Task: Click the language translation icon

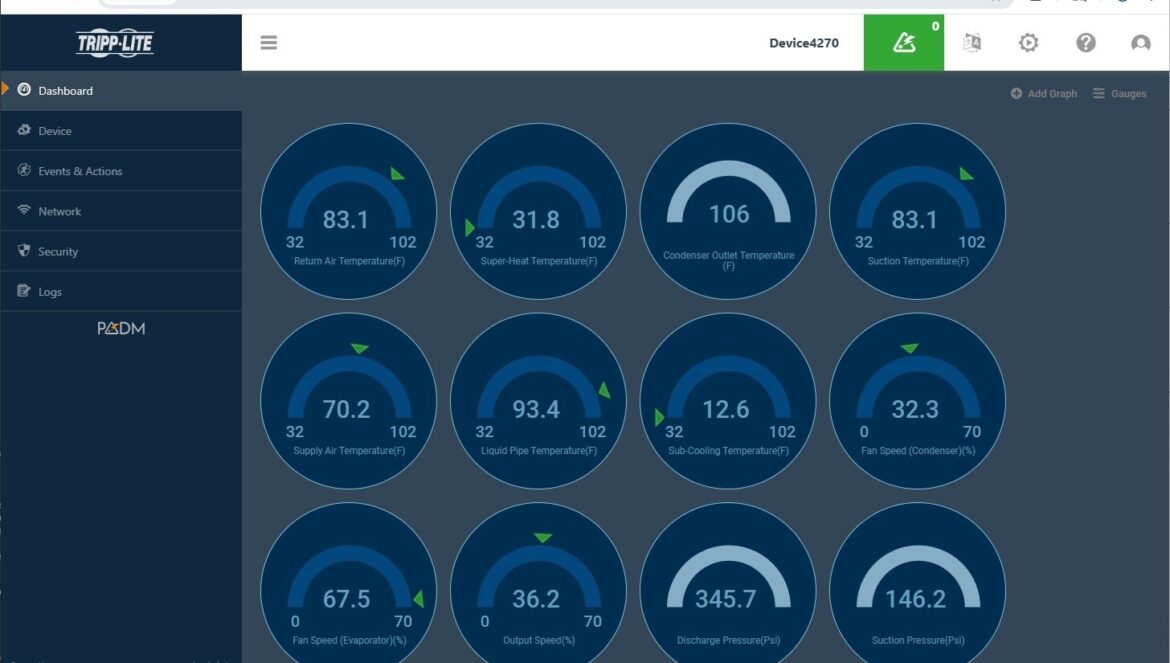Action: (972, 43)
